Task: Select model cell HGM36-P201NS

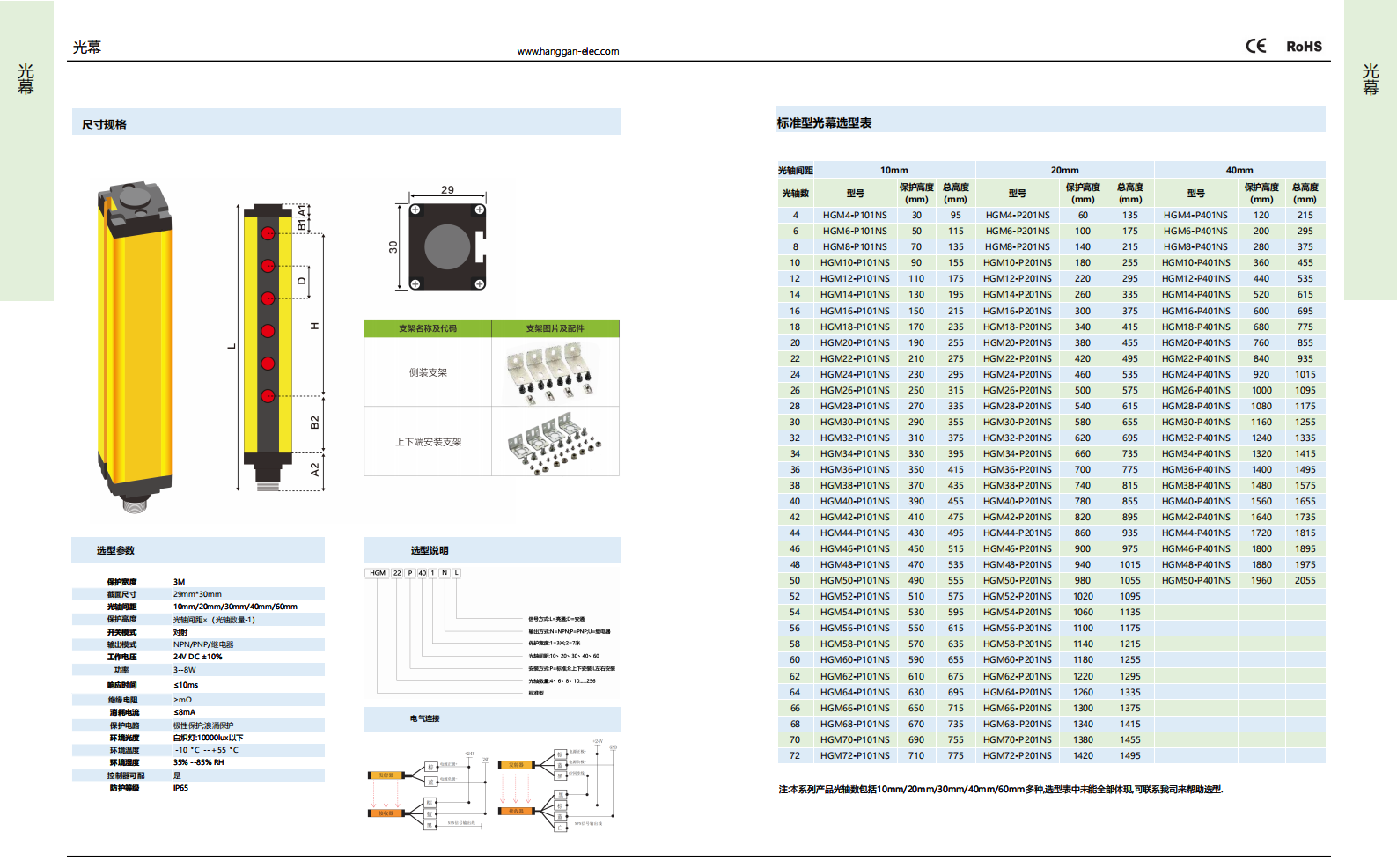Action: [x=1018, y=469]
